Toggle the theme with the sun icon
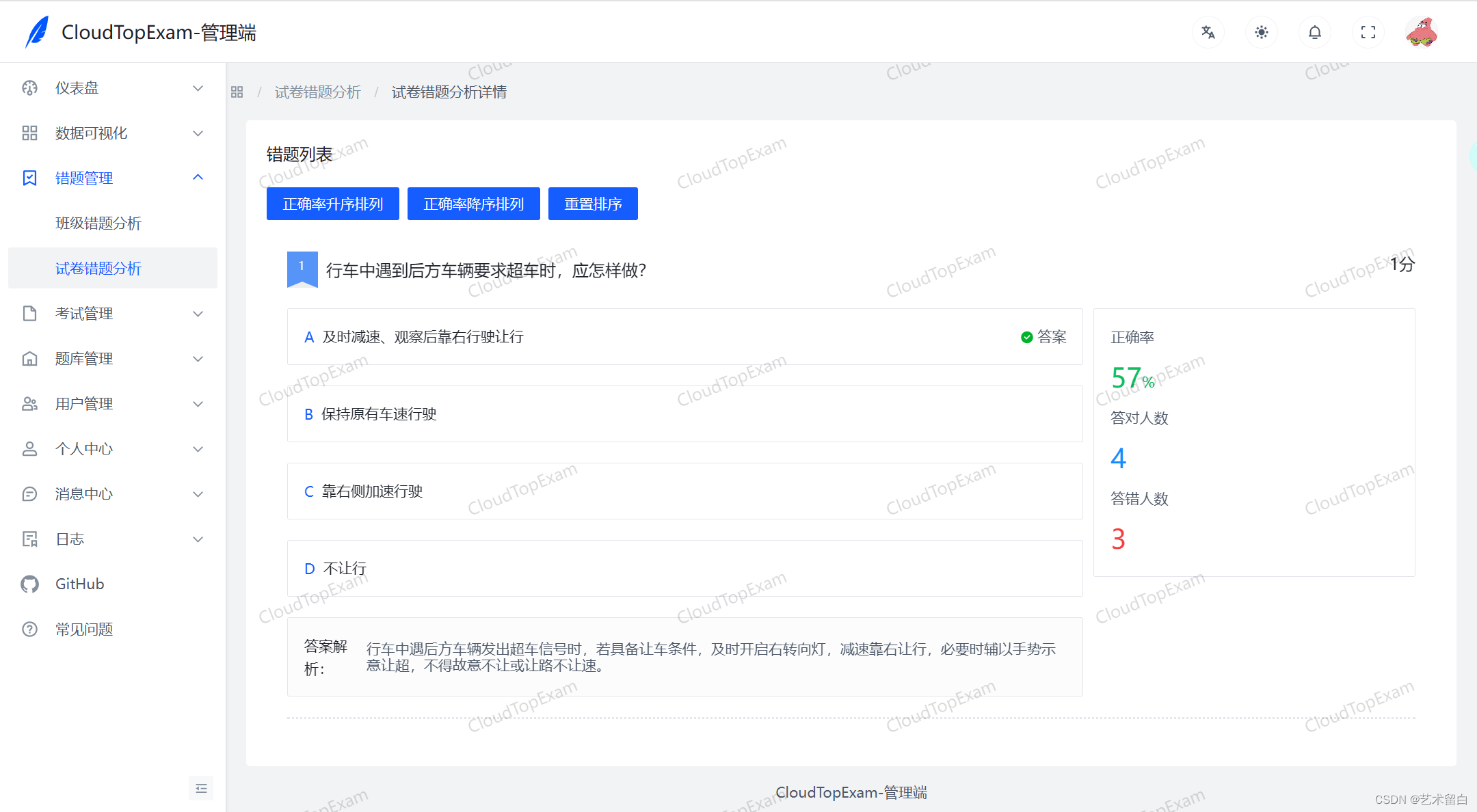 [1262, 32]
